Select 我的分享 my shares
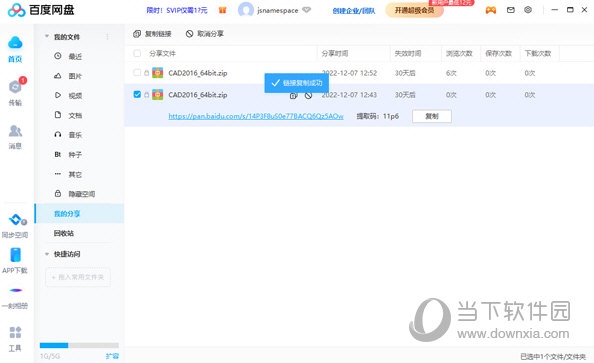The image size is (594, 363). pyautogui.click(x=79, y=213)
